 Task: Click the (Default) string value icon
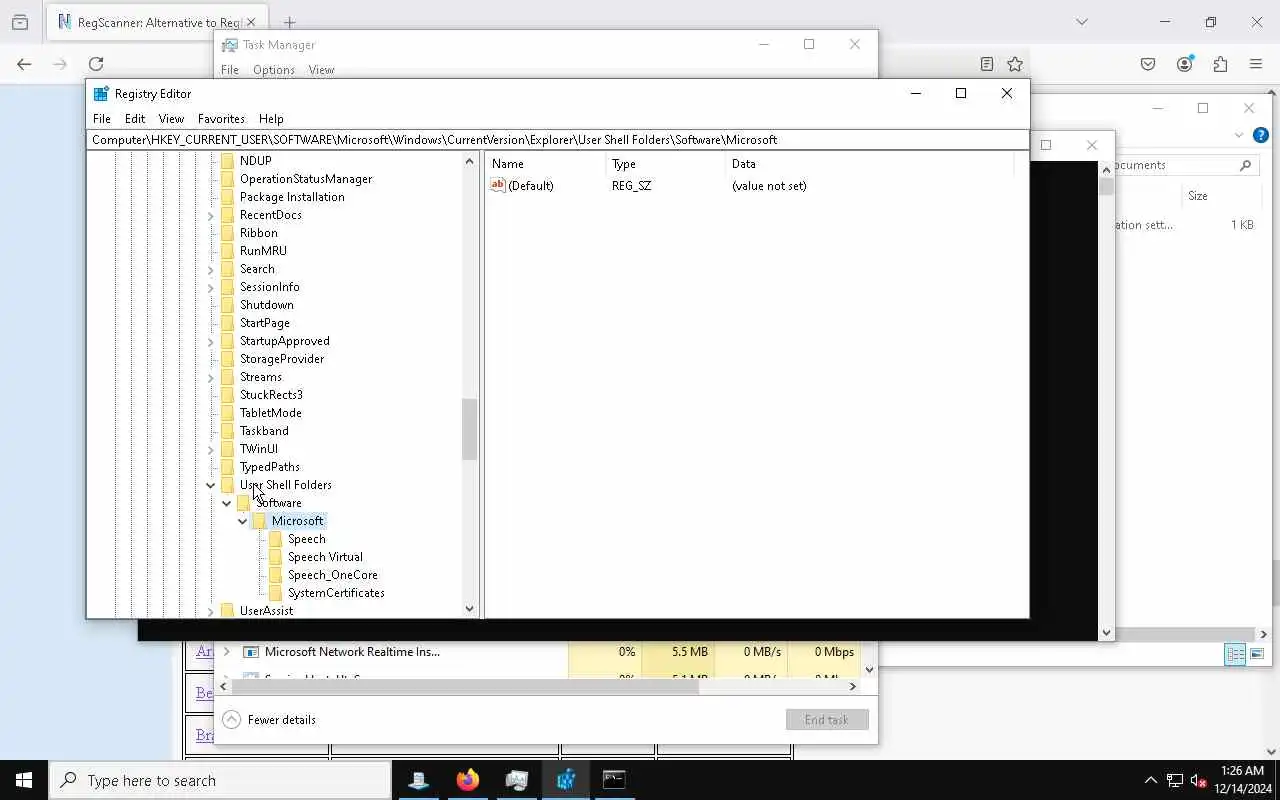(498, 185)
